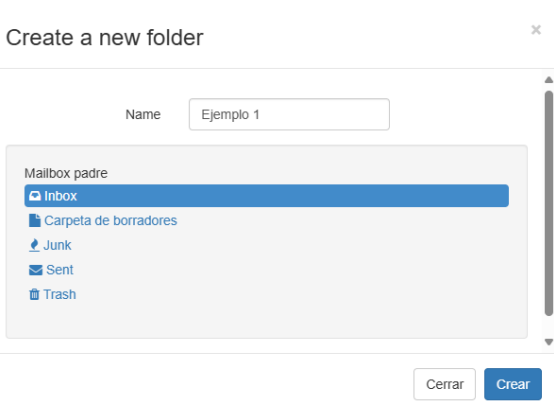
Task: Click the scrollbar down arrow
Action: [549, 342]
